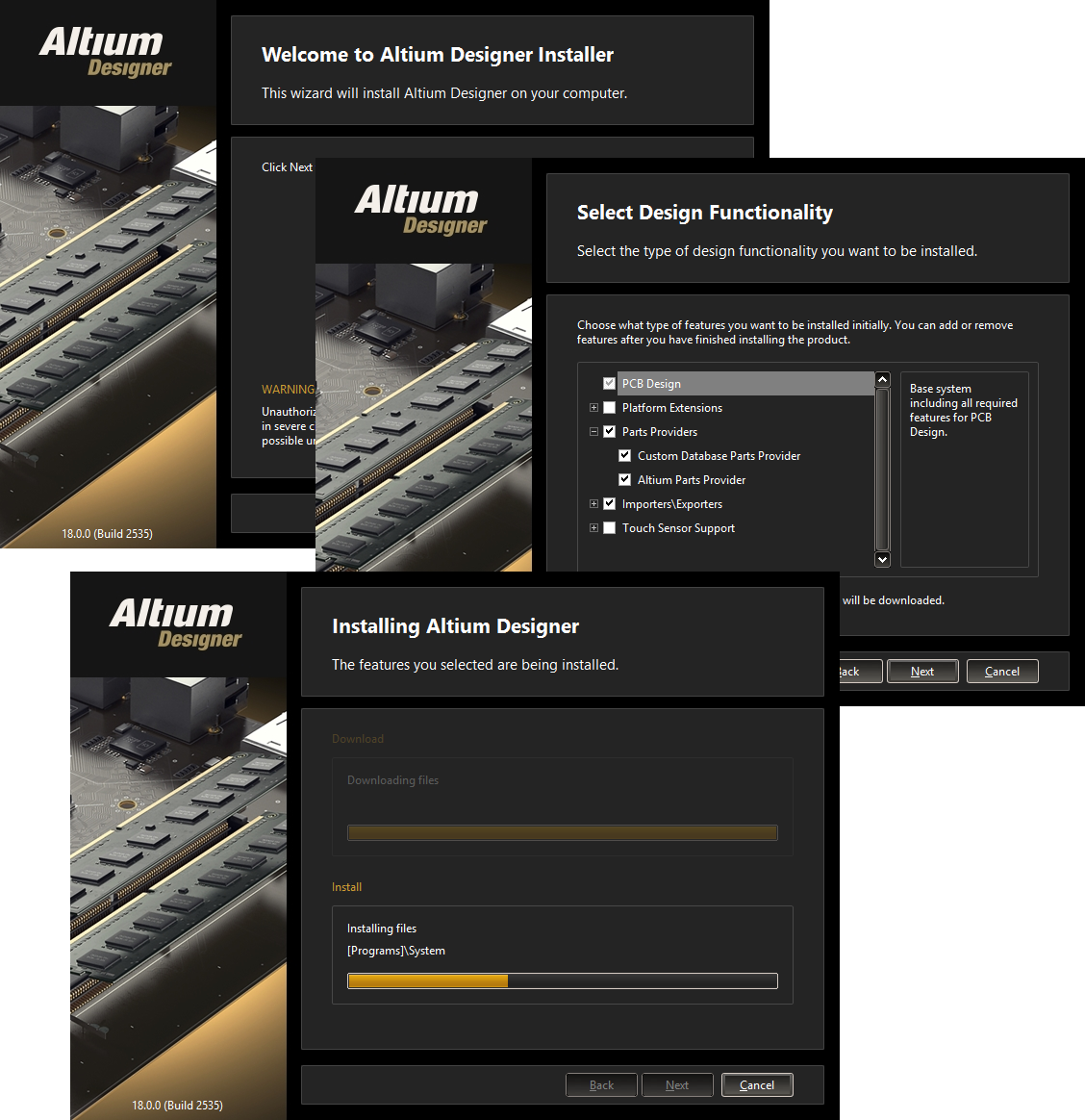
Task: Click the Altium Designer logo in the Welcome window
Action: point(105,52)
